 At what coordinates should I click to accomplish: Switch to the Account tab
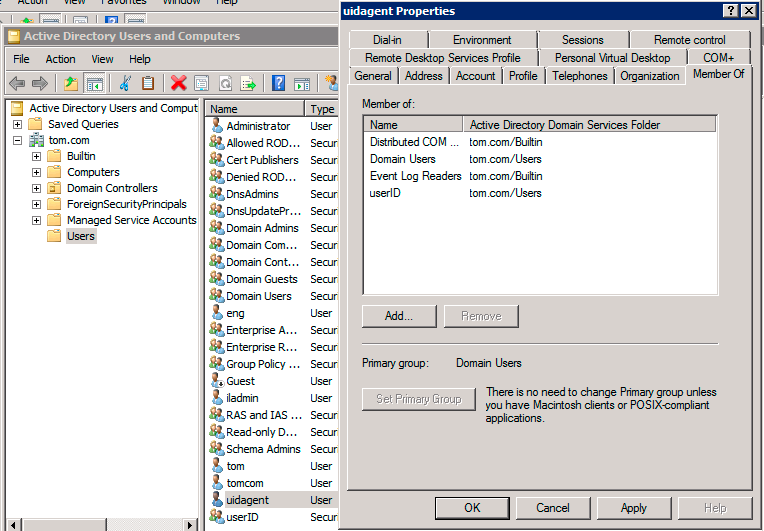click(x=475, y=76)
